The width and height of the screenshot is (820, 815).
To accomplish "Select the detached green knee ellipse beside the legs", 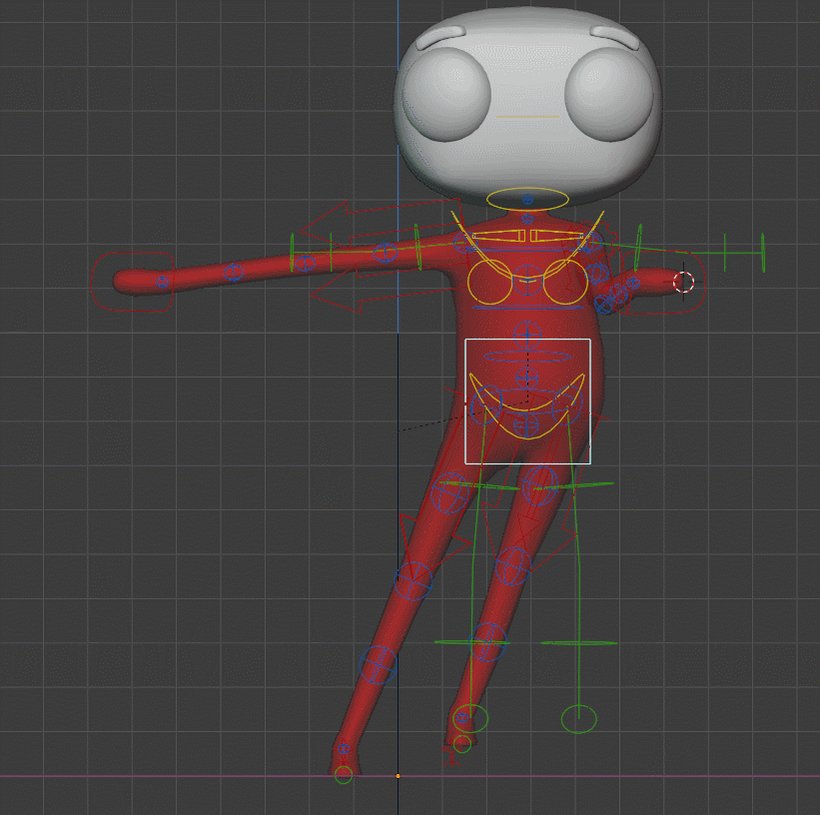I will 579,643.
